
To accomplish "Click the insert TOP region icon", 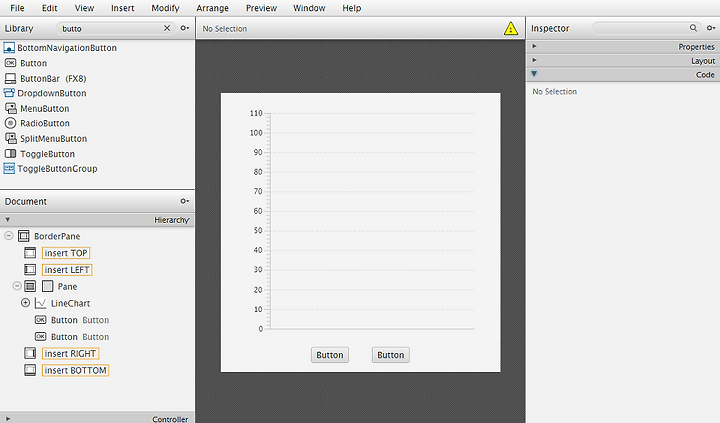I will point(30,253).
